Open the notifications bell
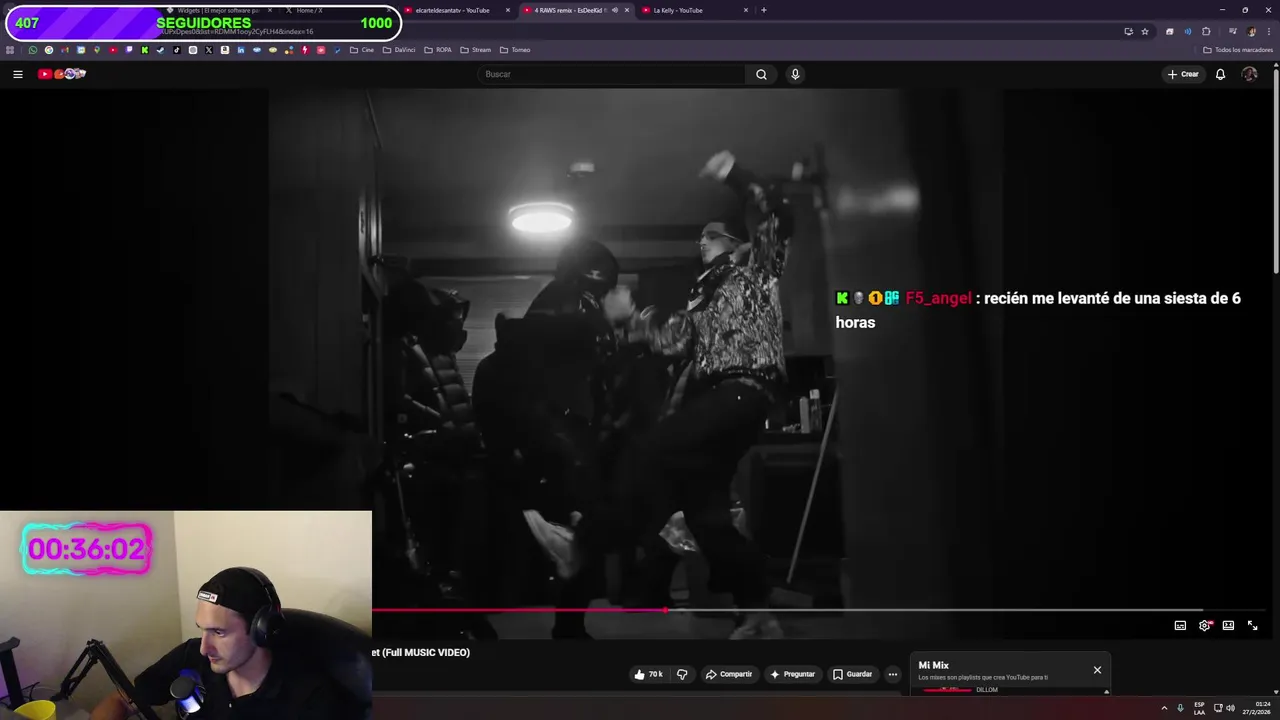Image resolution: width=1280 pixels, height=720 pixels. pos(1220,74)
